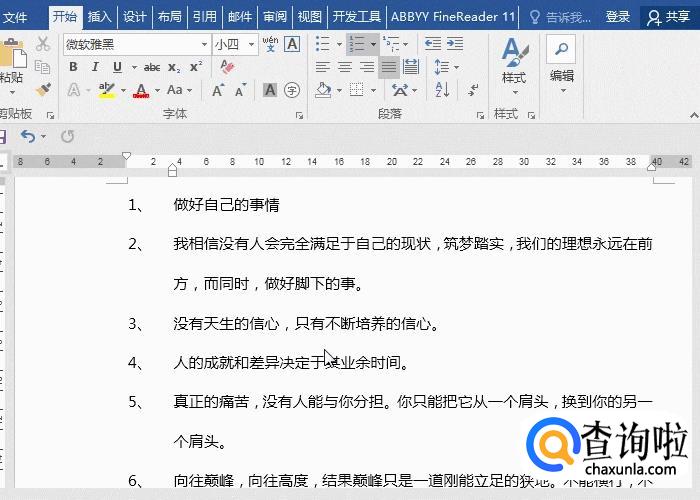
Task: Open the 审阅 ribbon tab
Action: [274, 16]
